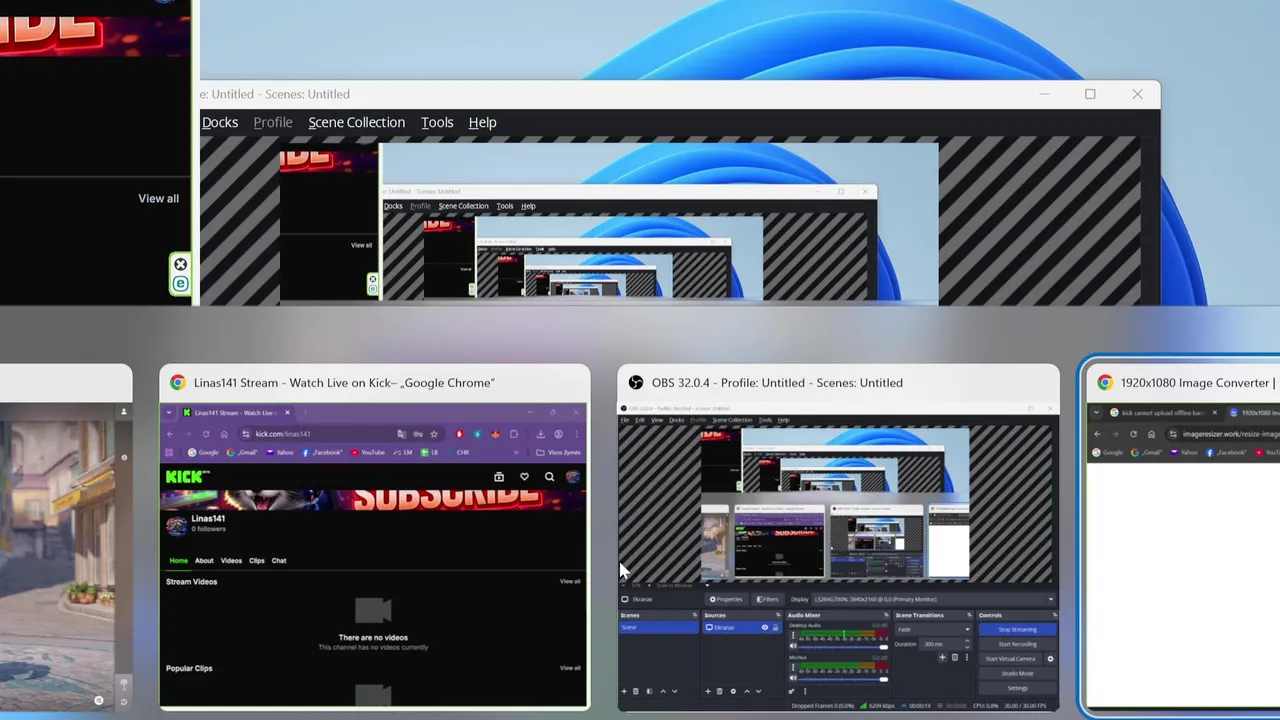Click the trash icon under Scene Transitions in OBS

point(955,657)
